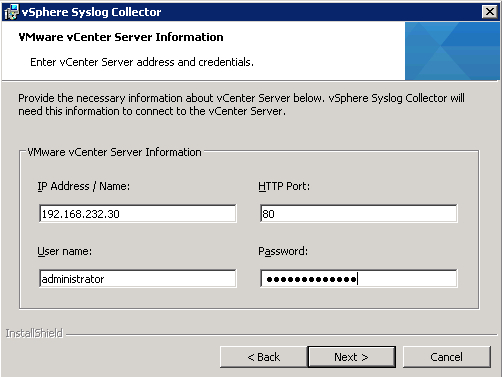Image resolution: width=502 pixels, height=377 pixels.
Task: Click the IP Address / Name input field
Action: tap(138, 214)
